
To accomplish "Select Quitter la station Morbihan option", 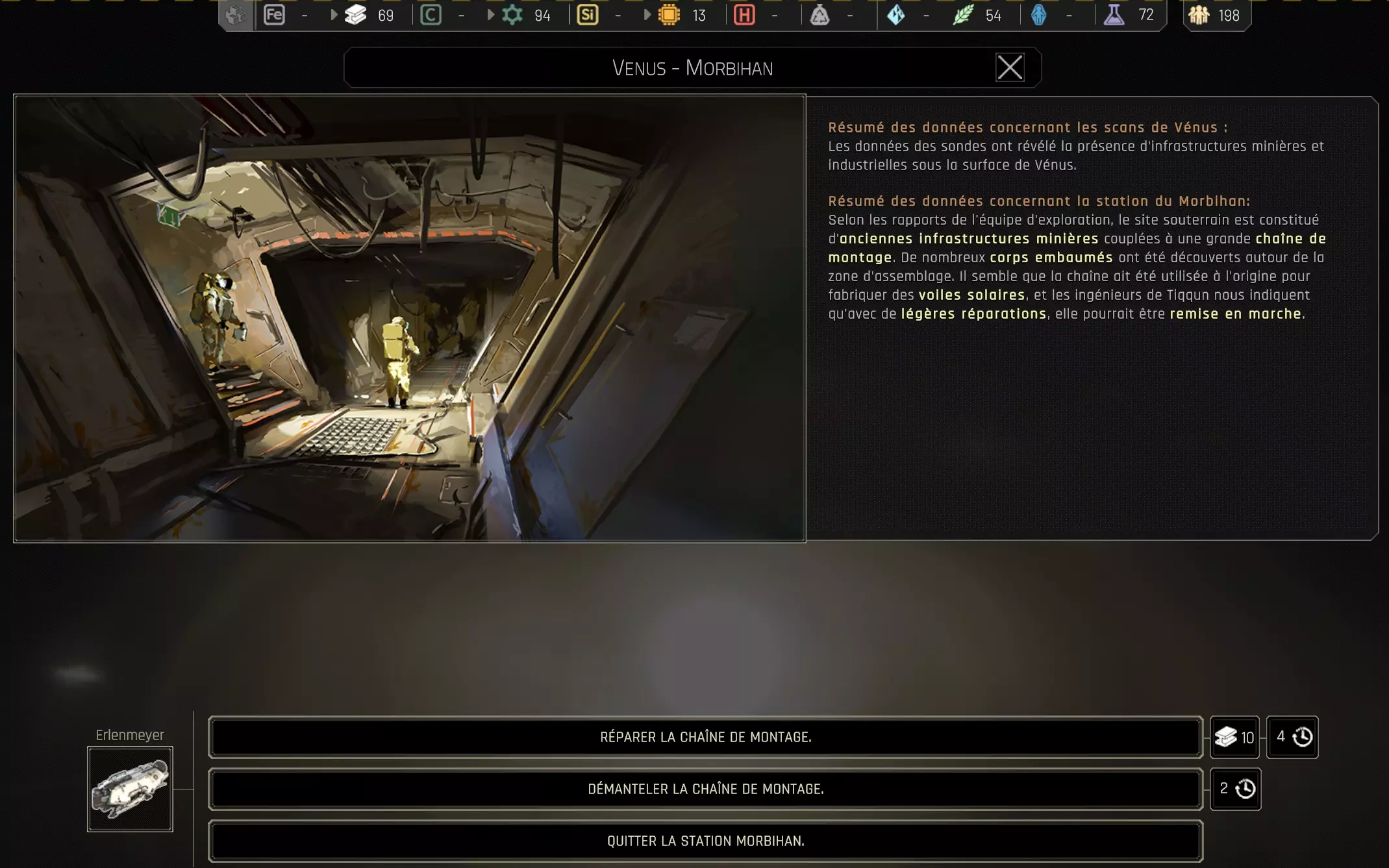I will (x=705, y=841).
